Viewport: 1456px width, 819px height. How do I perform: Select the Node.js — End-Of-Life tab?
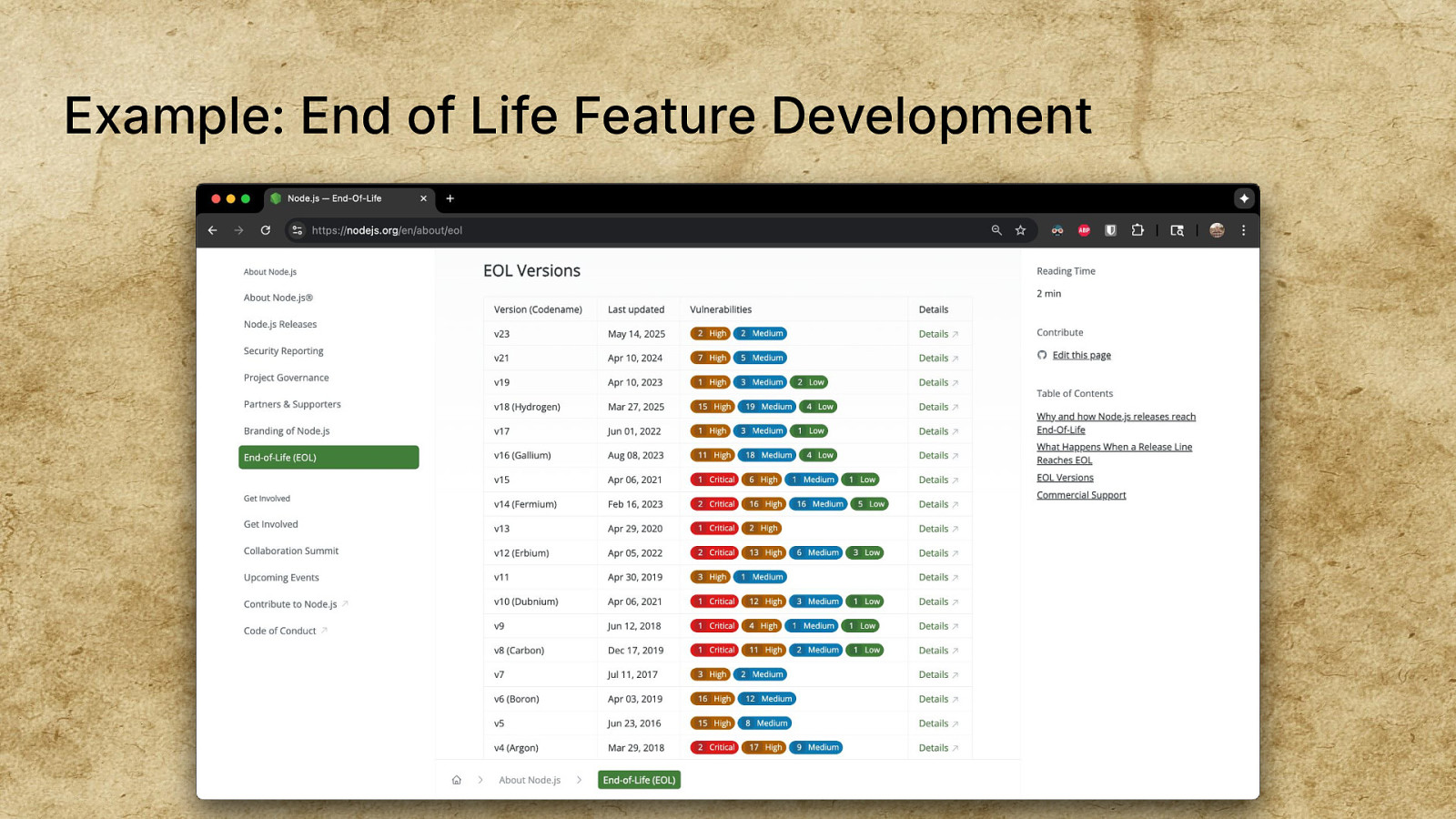click(335, 198)
